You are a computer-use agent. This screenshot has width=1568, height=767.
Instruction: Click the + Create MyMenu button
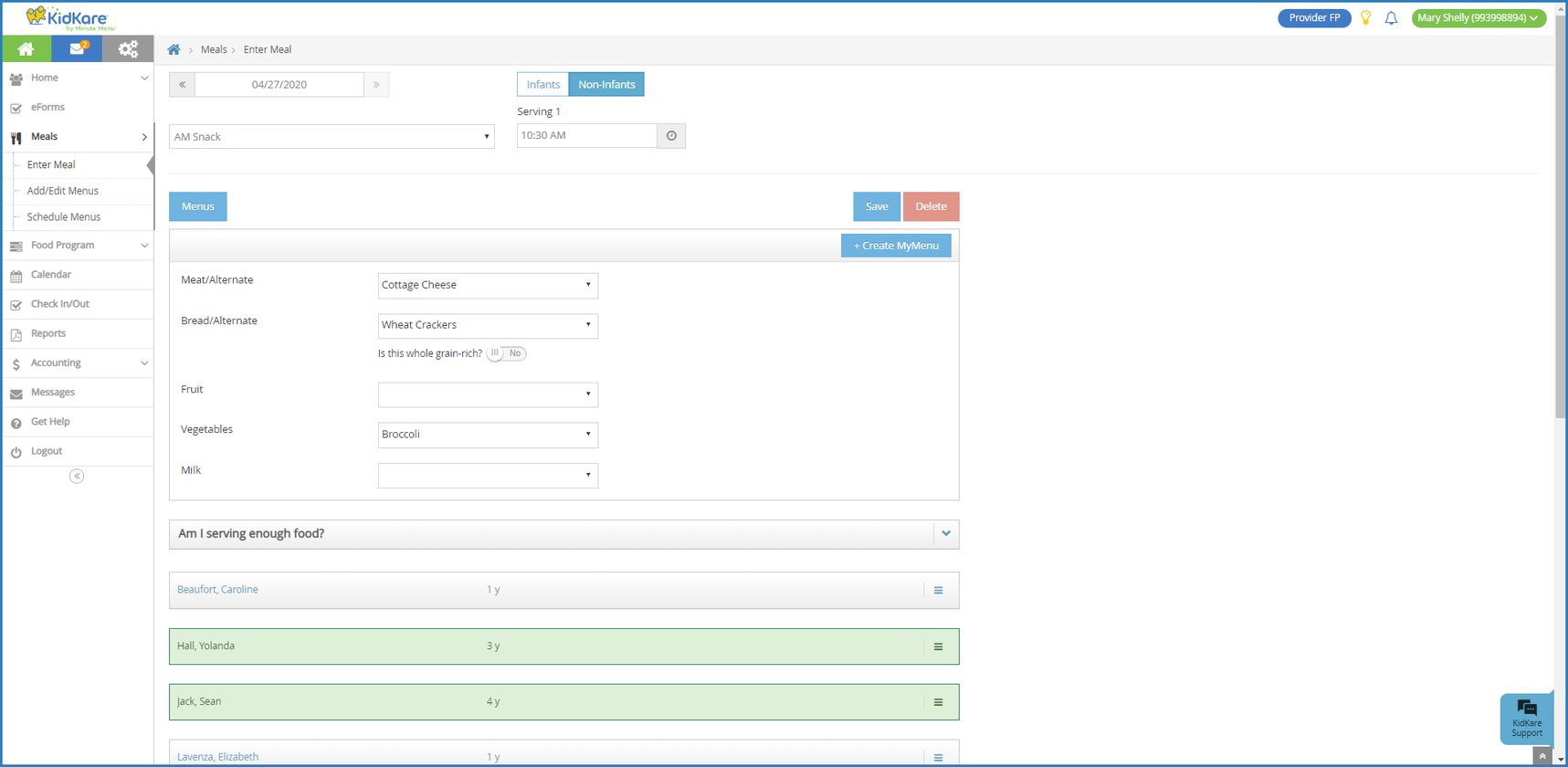[x=895, y=246]
